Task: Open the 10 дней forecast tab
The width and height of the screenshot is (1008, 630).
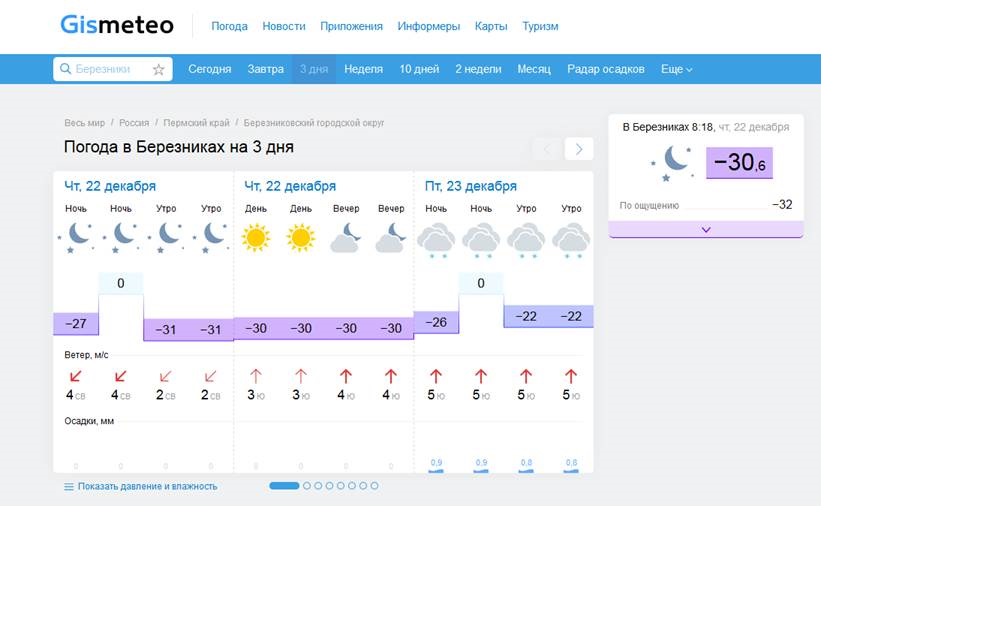Action: 419,69
